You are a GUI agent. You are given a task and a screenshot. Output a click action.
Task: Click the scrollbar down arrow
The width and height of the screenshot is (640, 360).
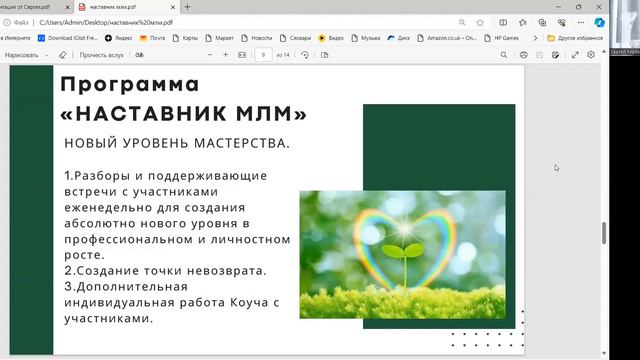[x=604, y=353]
